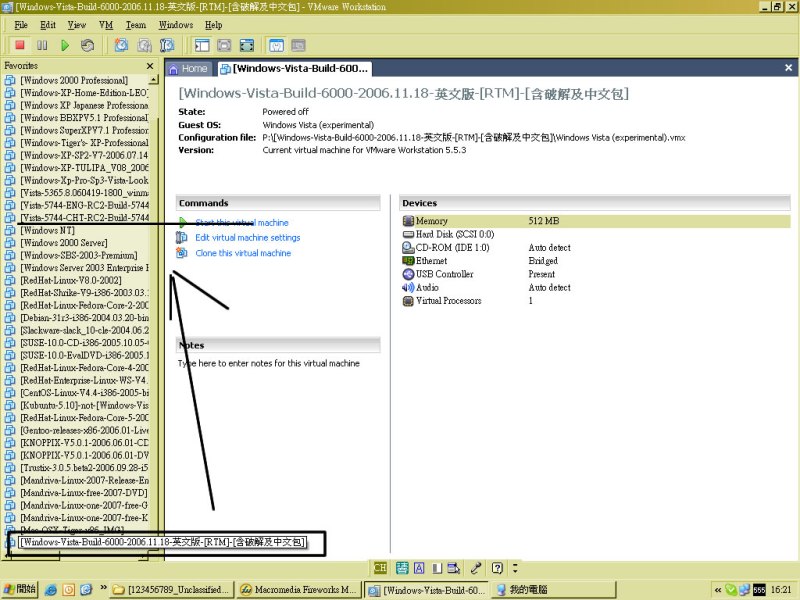
Task: Click the language bar tools wrench icon
Action: pyautogui.click(x=476, y=568)
